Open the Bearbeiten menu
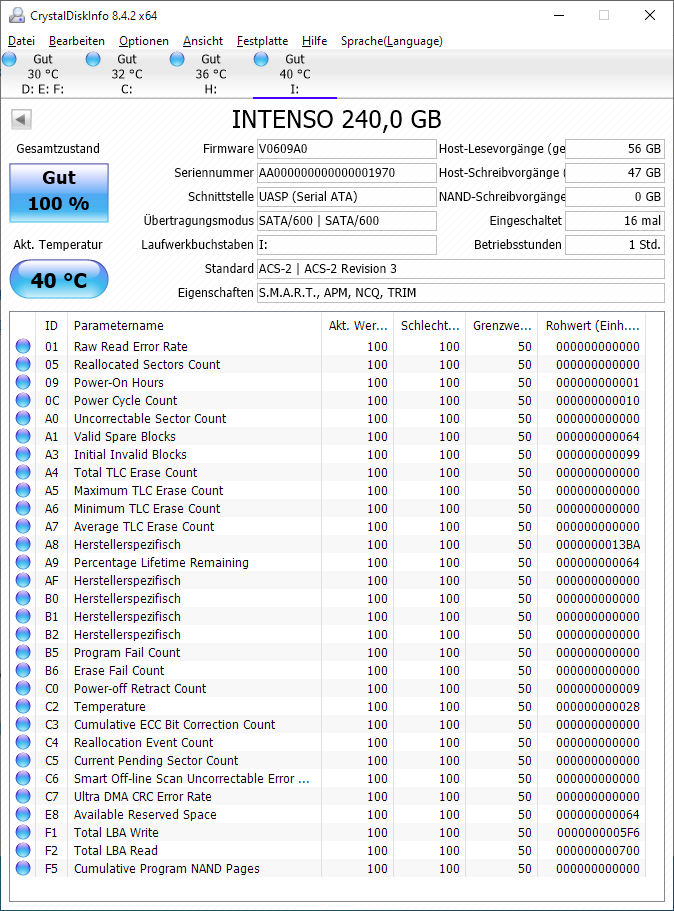 [x=77, y=41]
